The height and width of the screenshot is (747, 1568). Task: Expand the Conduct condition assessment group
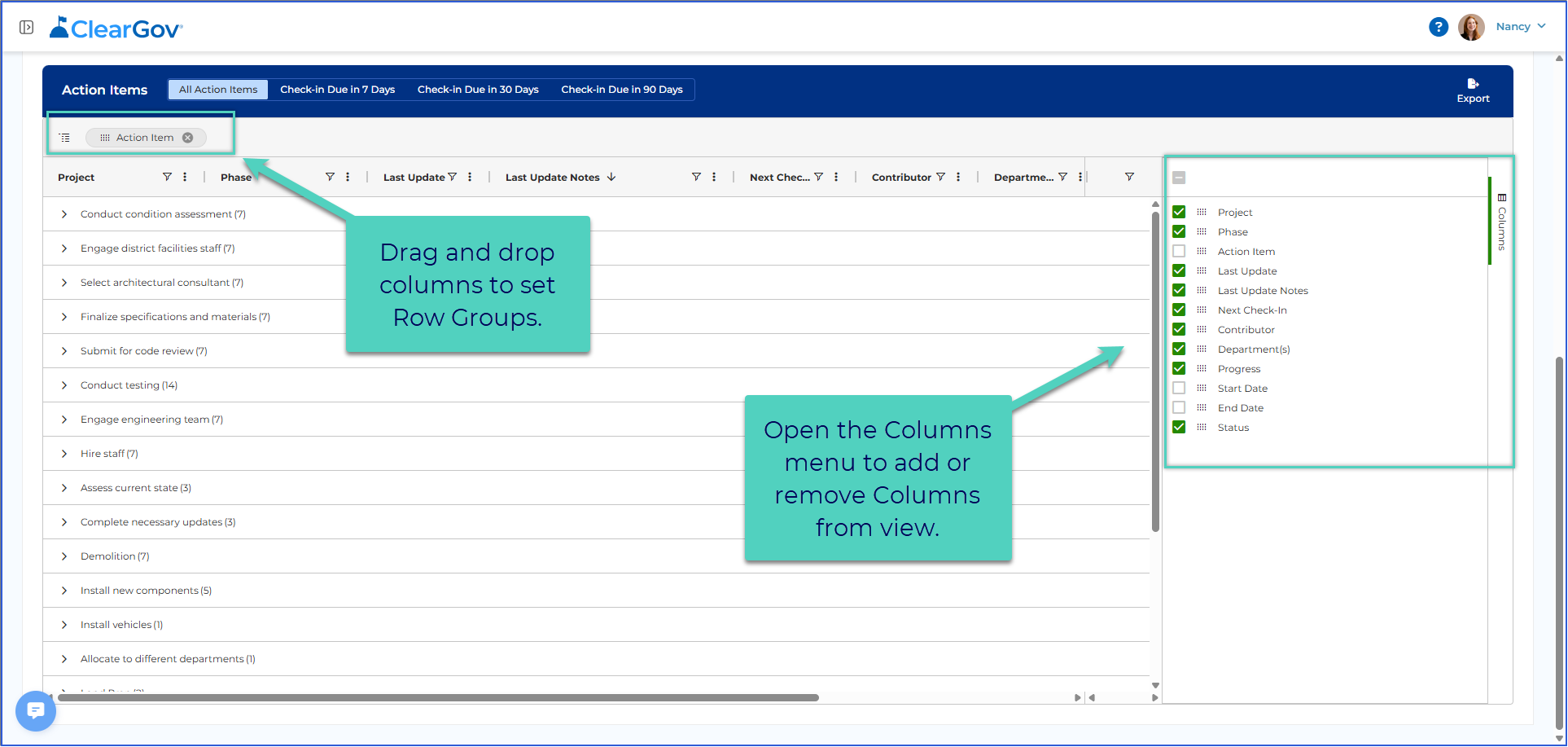(x=64, y=214)
